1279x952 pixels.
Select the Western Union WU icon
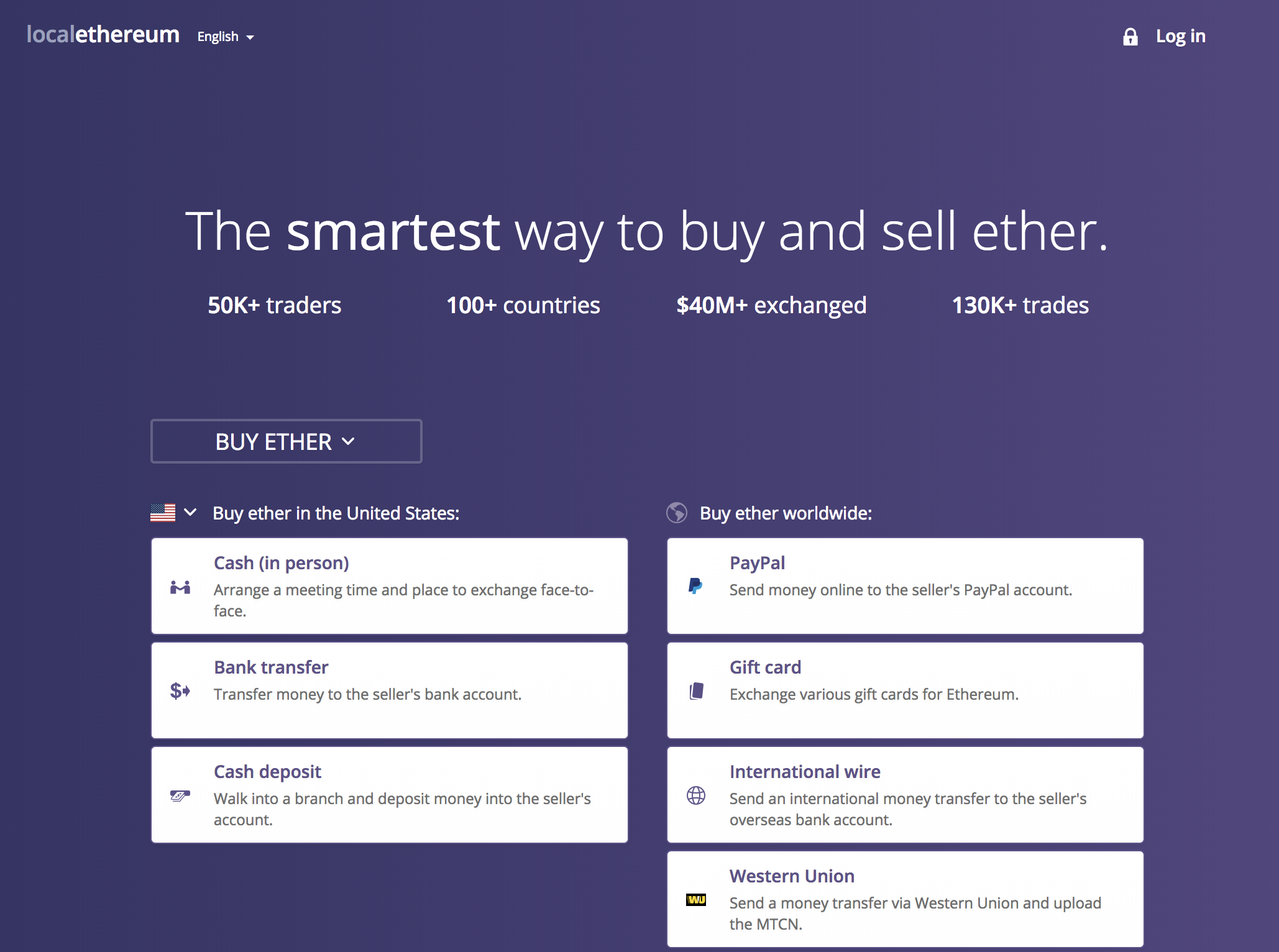(x=696, y=900)
